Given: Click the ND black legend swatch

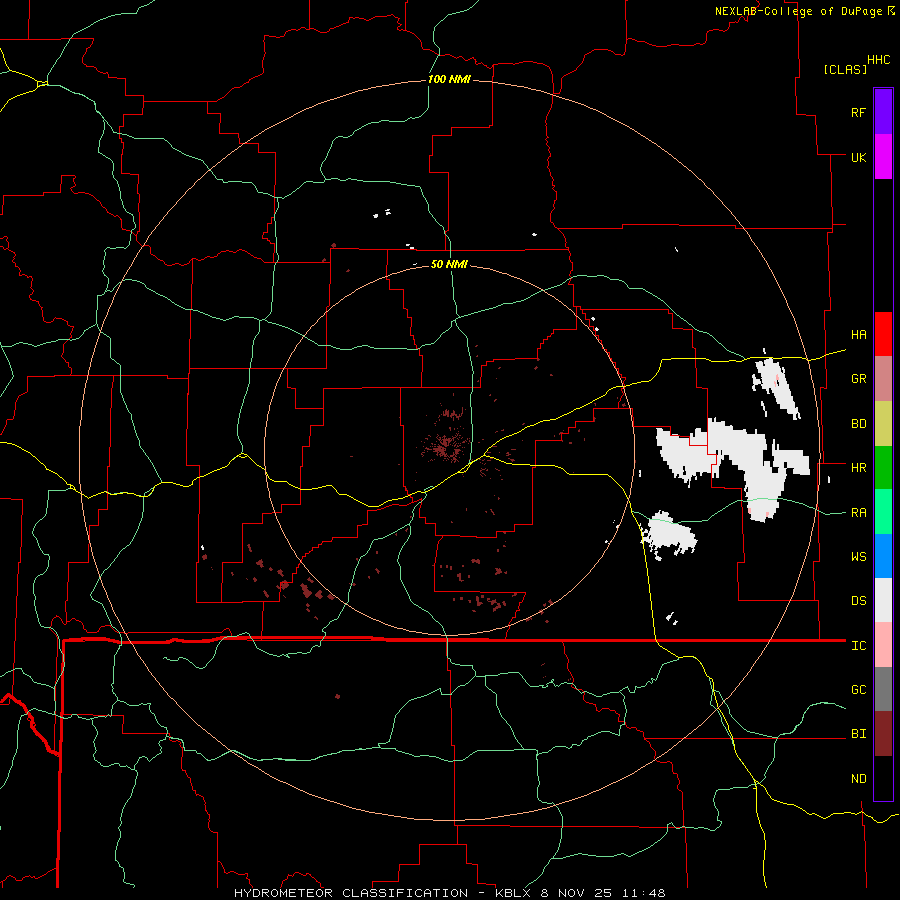Looking at the screenshot, I should pyautogui.click(x=883, y=778).
